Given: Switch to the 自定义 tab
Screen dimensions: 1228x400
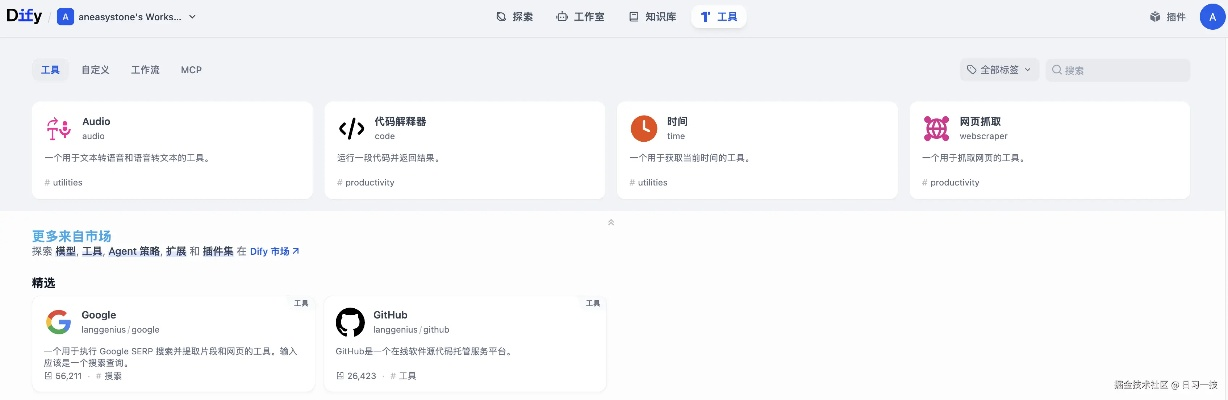Looking at the screenshot, I should click(x=95, y=70).
